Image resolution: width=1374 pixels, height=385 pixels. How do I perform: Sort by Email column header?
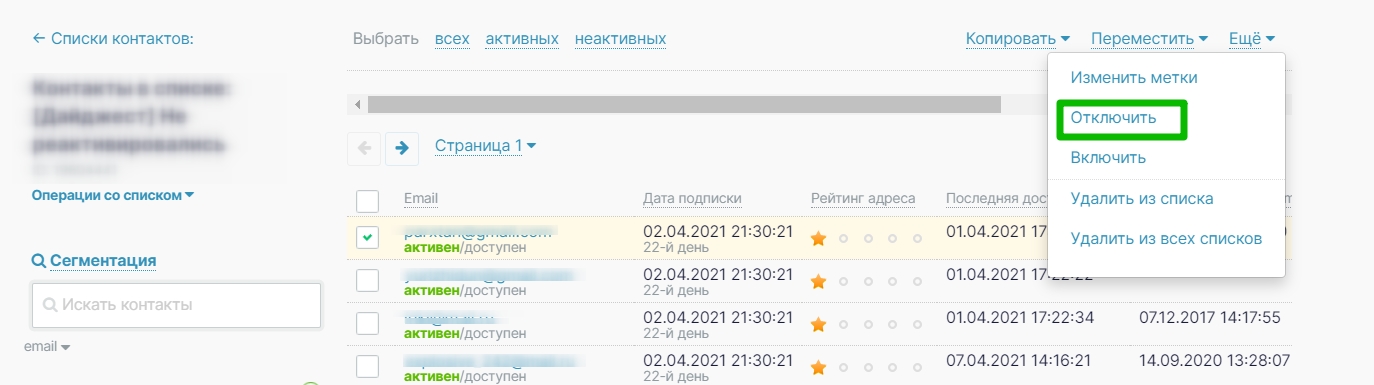(x=421, y=198)
